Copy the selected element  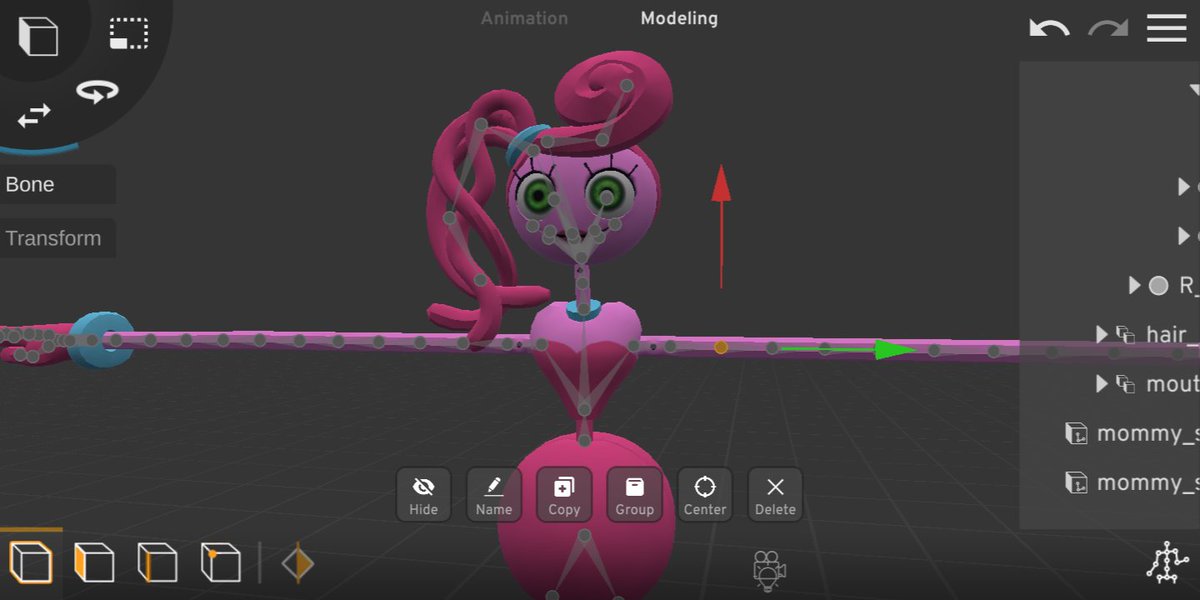click(x=564, y=495)
